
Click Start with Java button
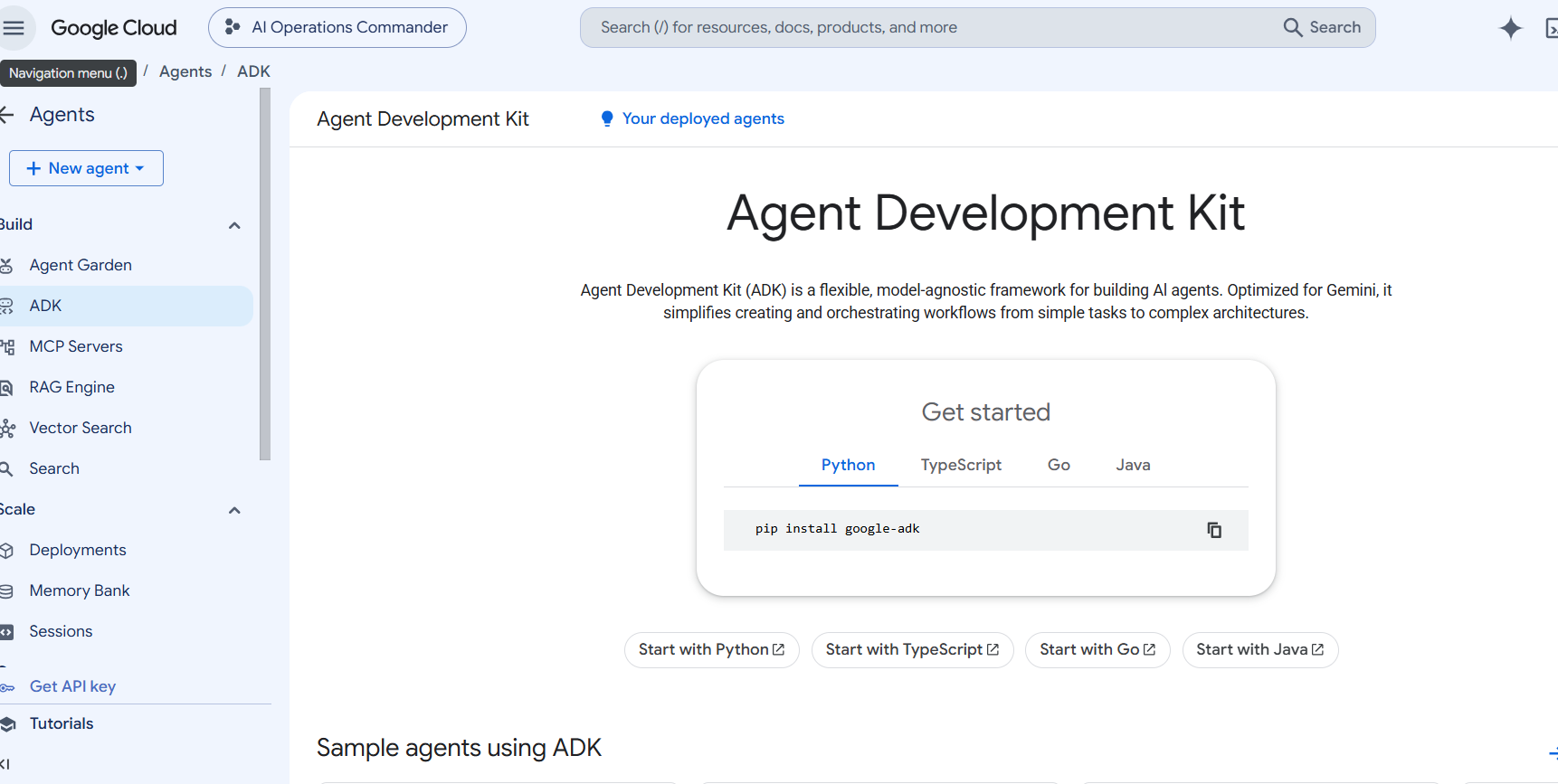tap(1259, 650)
